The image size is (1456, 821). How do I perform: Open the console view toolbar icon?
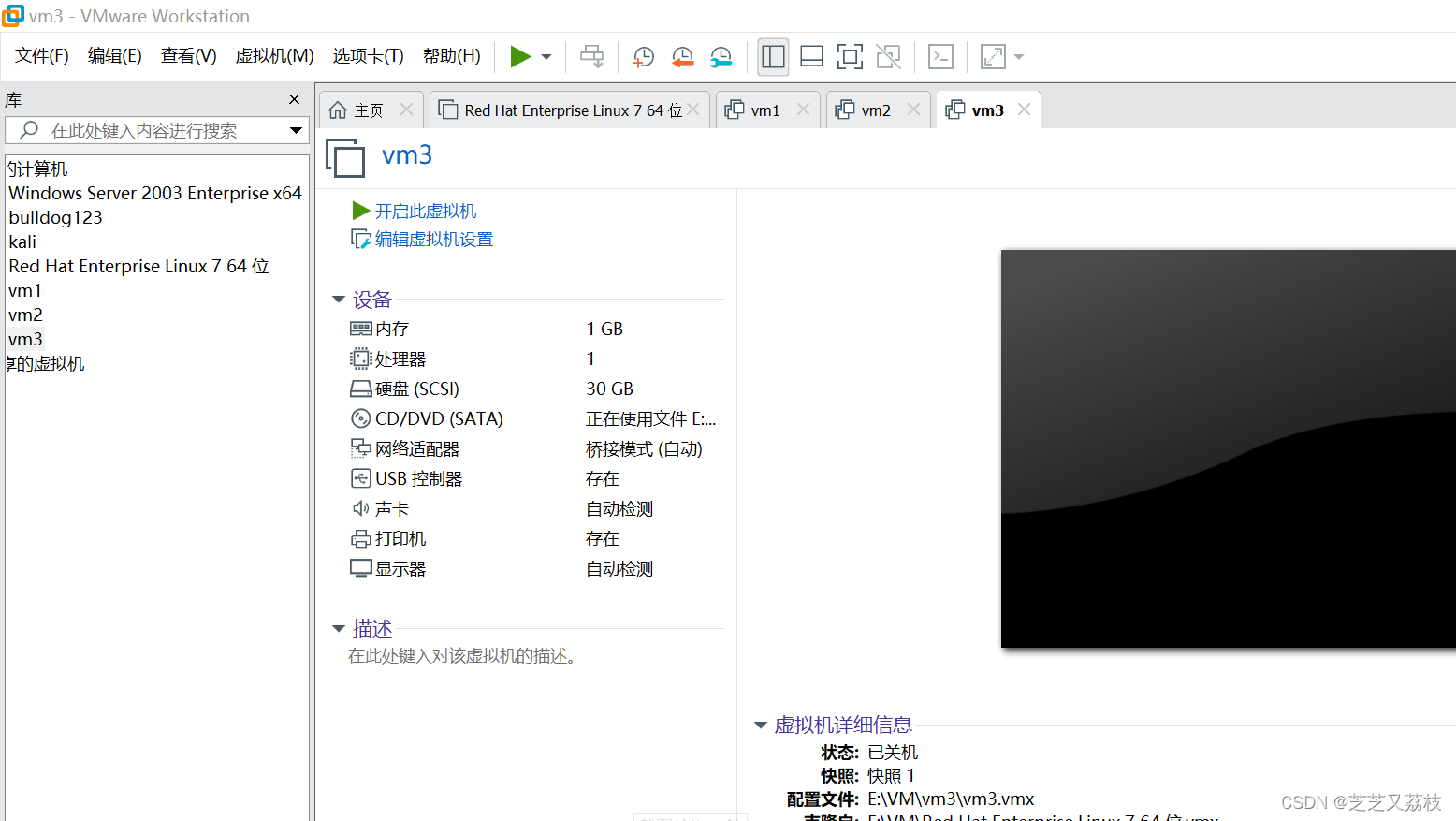940,57
